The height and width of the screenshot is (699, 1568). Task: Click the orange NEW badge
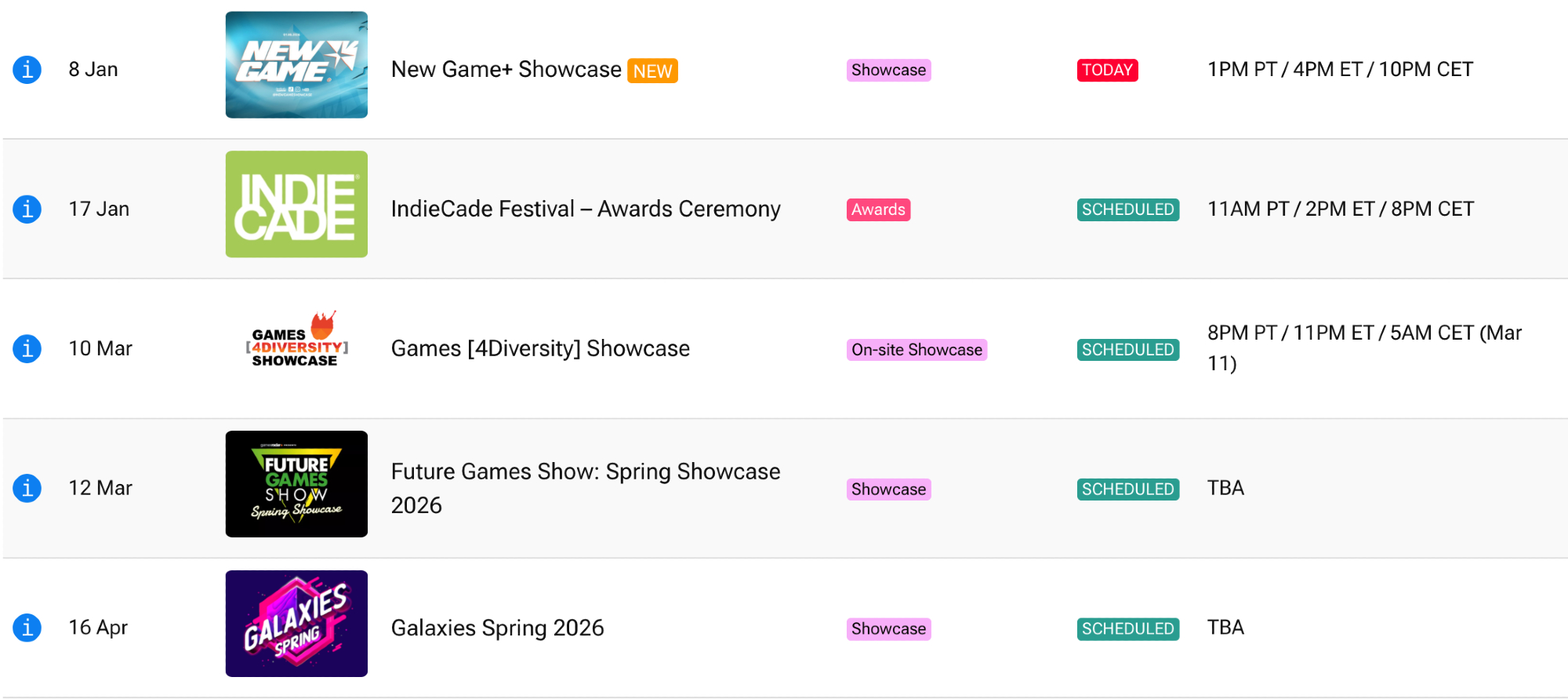pyautogui.click(x=652, y=71)
